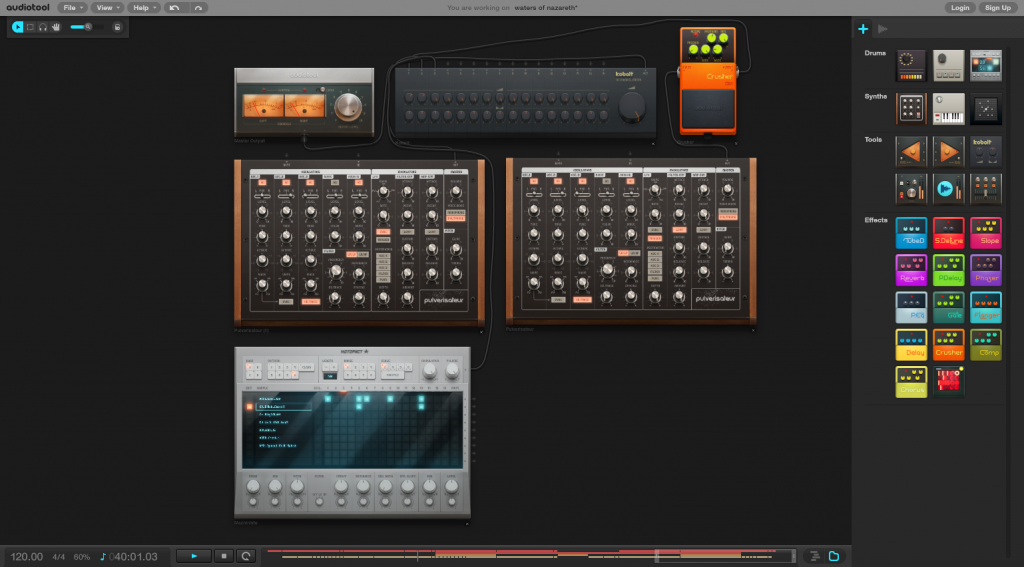Image resolution: width=1024 pixels, height=567 pixels.
Task: Add the S.Detune effect pedal
Action: [948, 233]
